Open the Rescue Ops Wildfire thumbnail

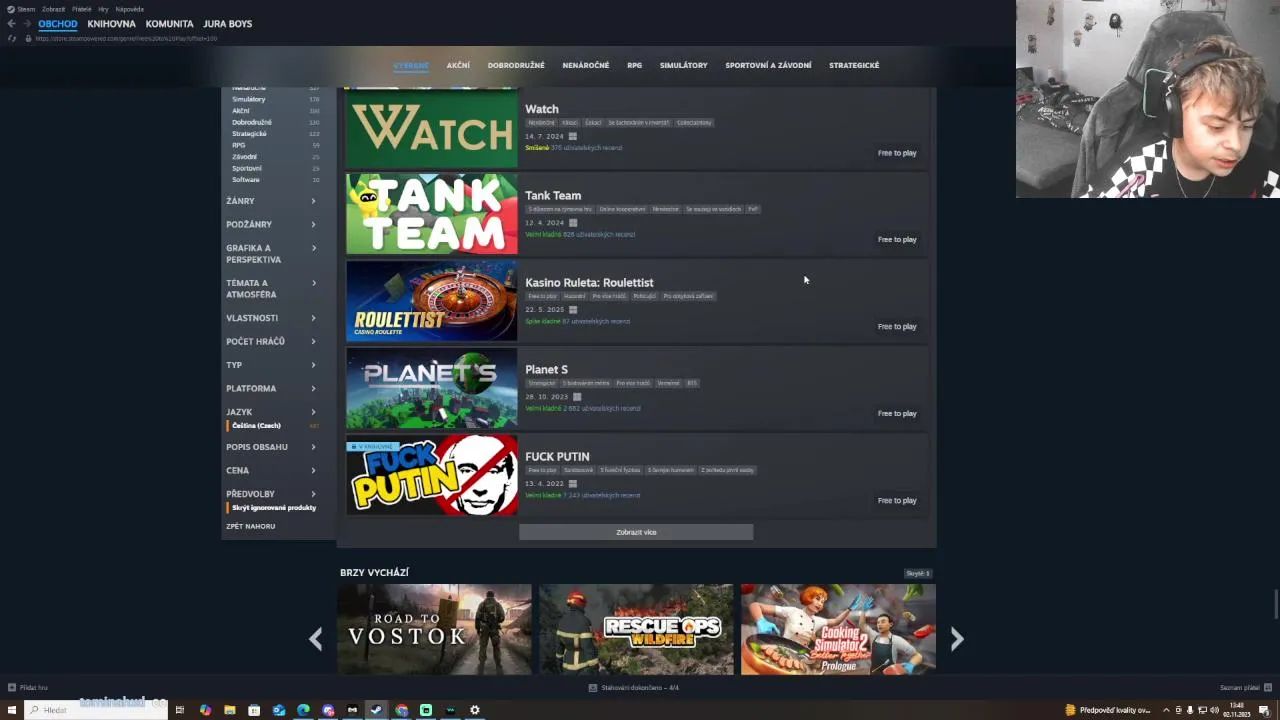click(x=636, y=629)
